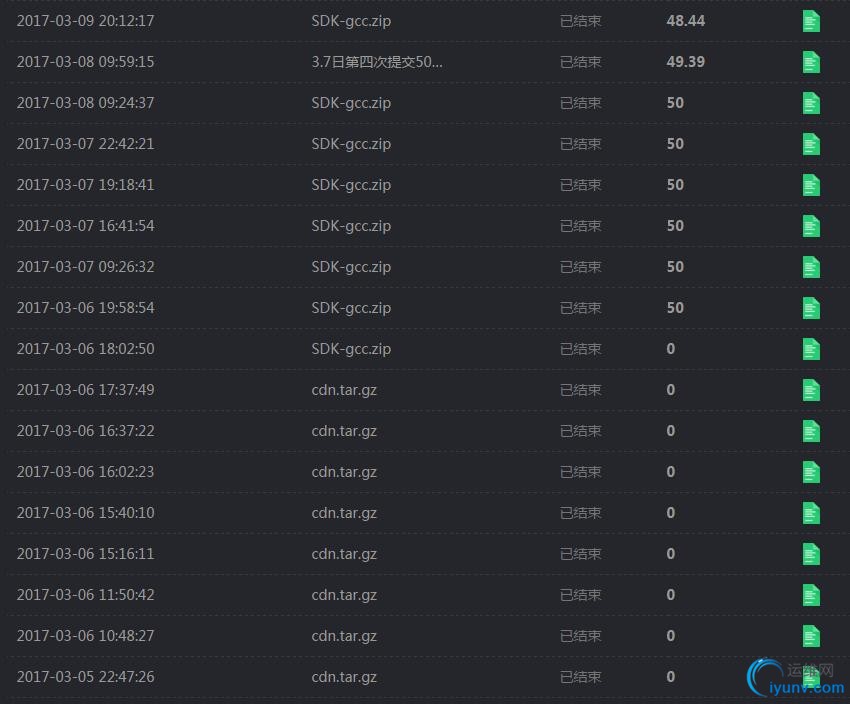Viewport: 850px width, 704px height.
Task: Select the timestamp 2017-03-06 15:16:11
Action: point(86,554)
